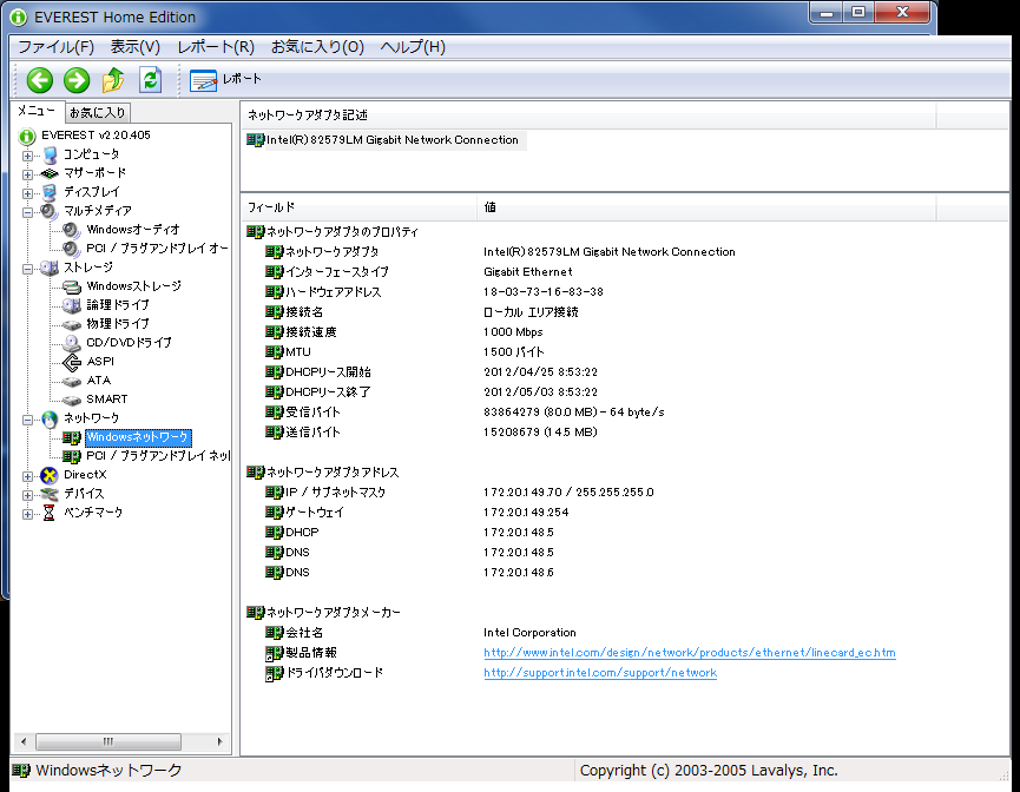Click the ディスプレイ monitor icon in tree
Image resolution: width=1020 pixels, height=792 pixels.
49,192
